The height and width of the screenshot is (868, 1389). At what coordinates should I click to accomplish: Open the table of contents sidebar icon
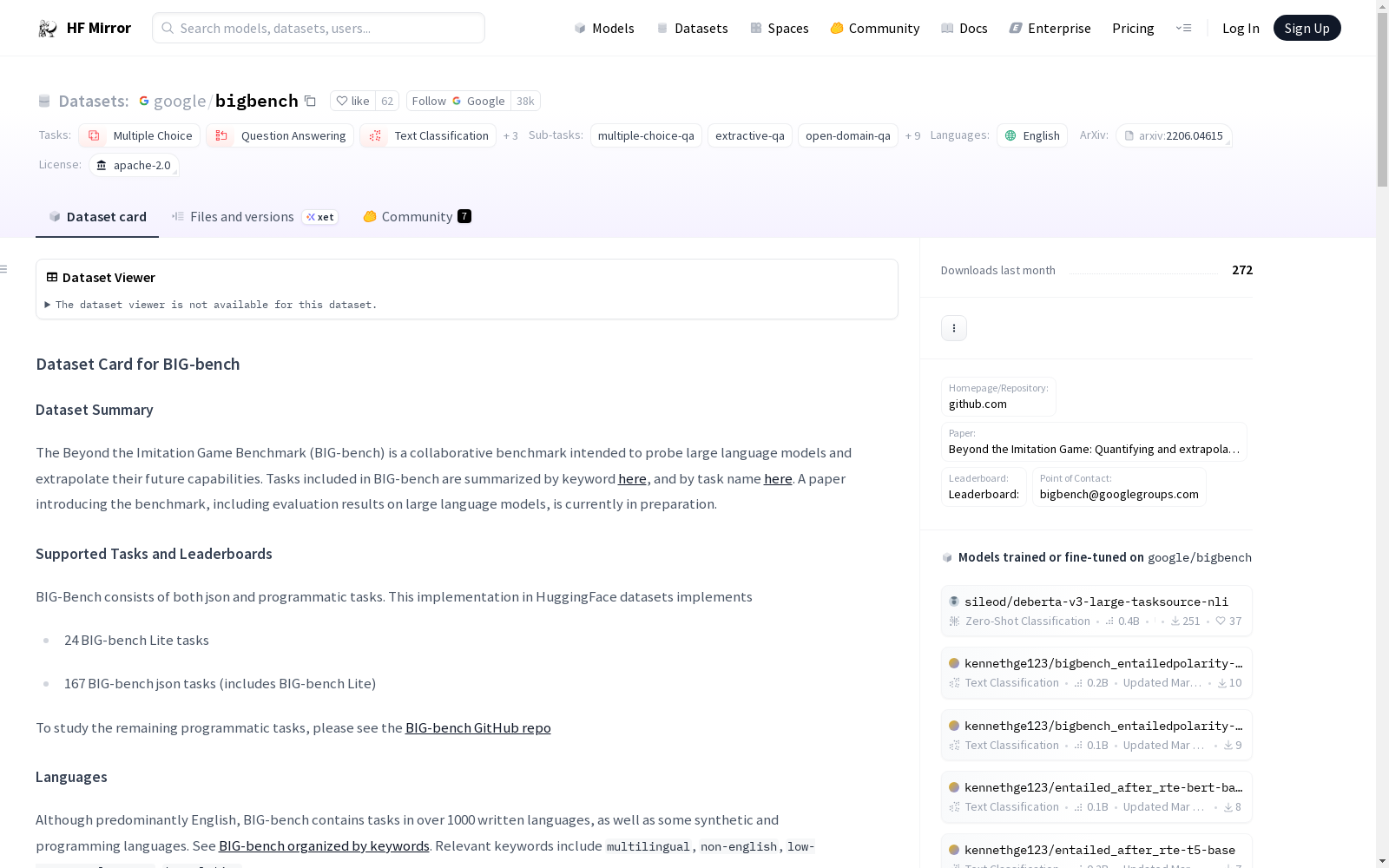tap(4, 269)
